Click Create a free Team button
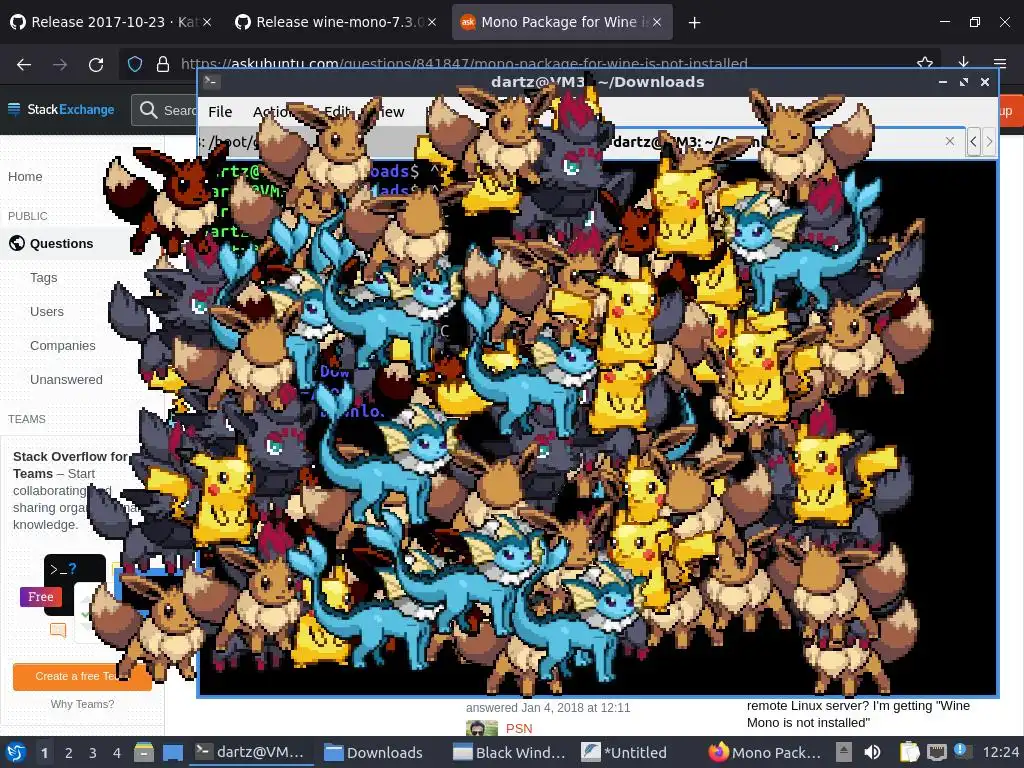This screenshot has height=768, width=1024. click(82, 677)
